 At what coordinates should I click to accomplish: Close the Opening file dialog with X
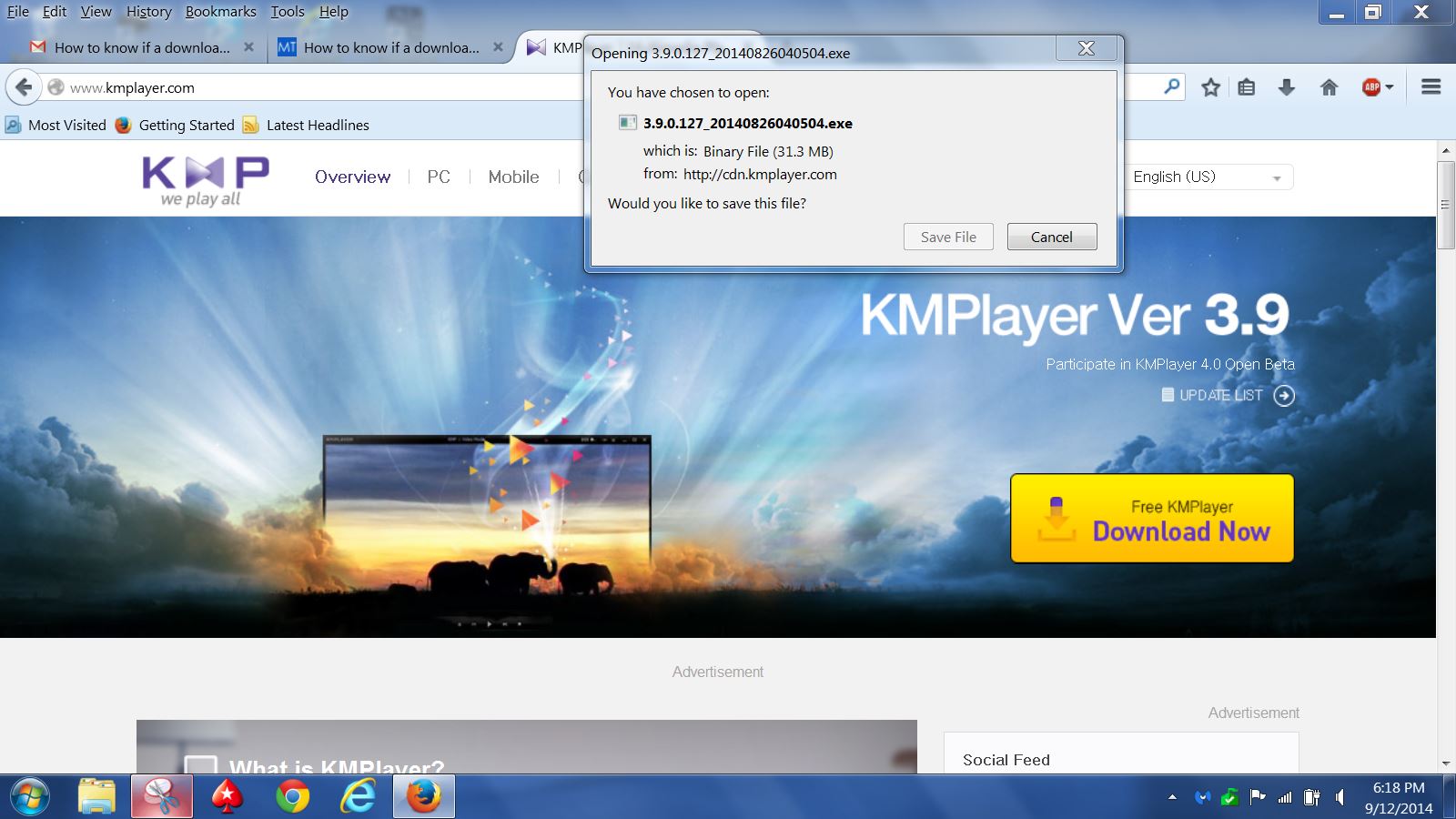[1087, 48]
